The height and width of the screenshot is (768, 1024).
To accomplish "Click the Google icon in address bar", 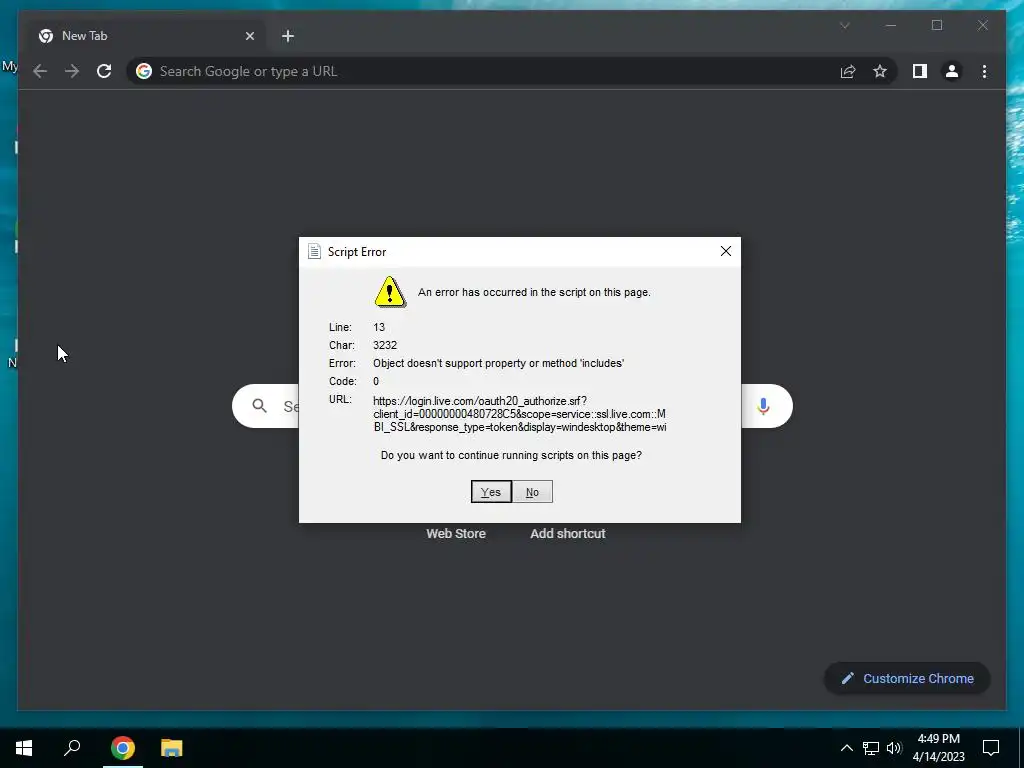I will pyautogui.click(x=144, y=71).
